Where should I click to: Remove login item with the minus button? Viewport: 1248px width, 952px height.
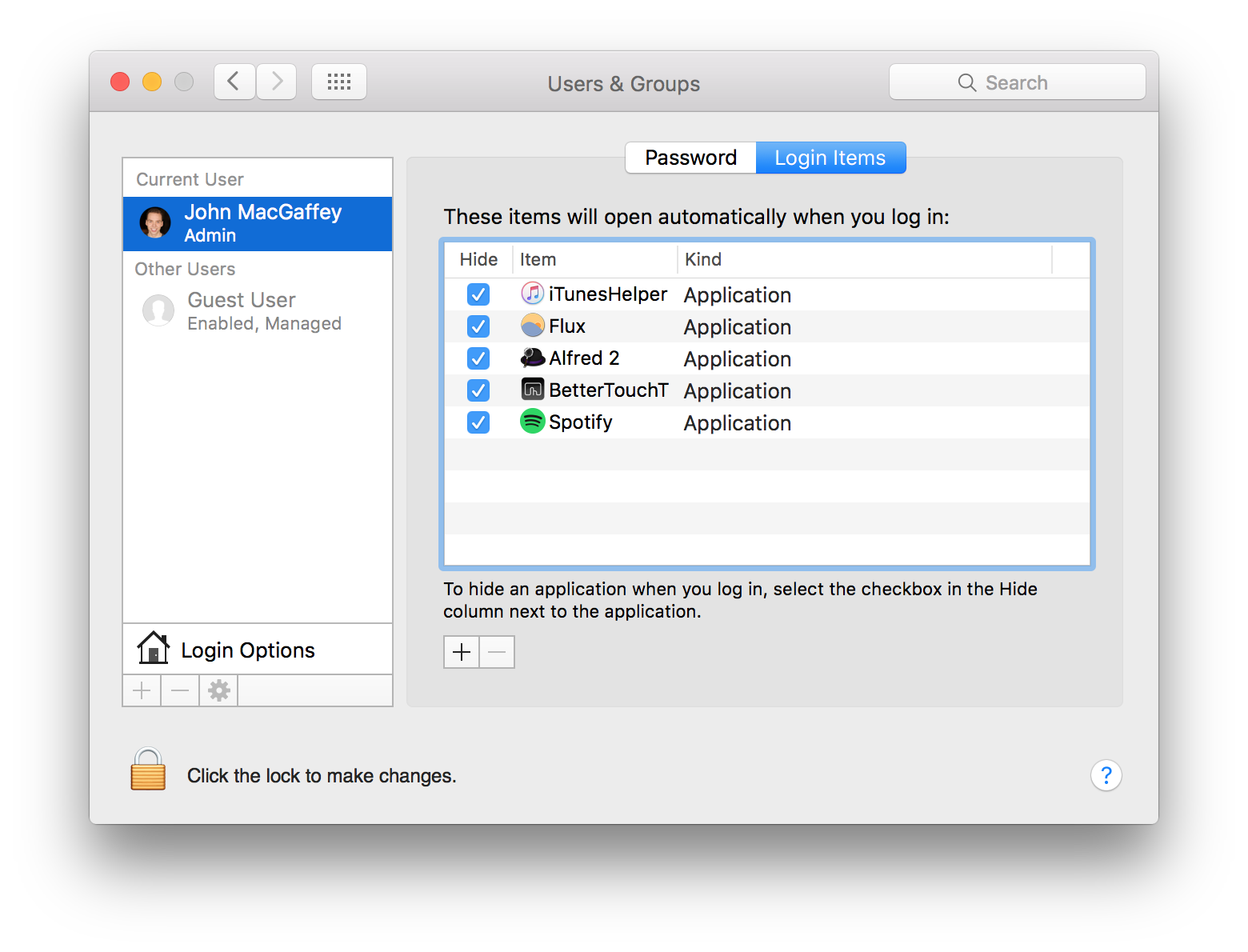[497, 652]
